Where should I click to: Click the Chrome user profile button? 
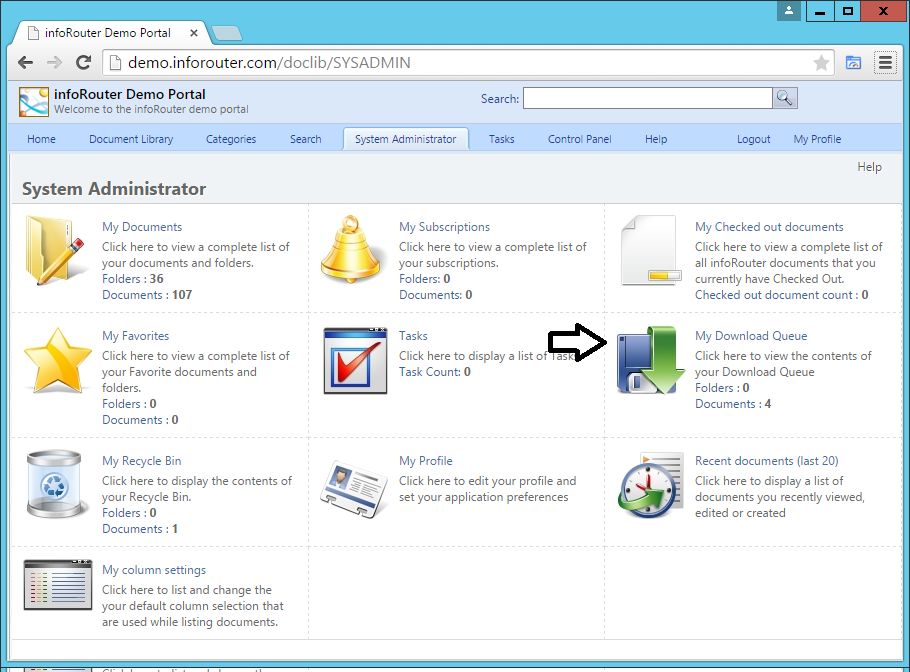click(789, 10)
